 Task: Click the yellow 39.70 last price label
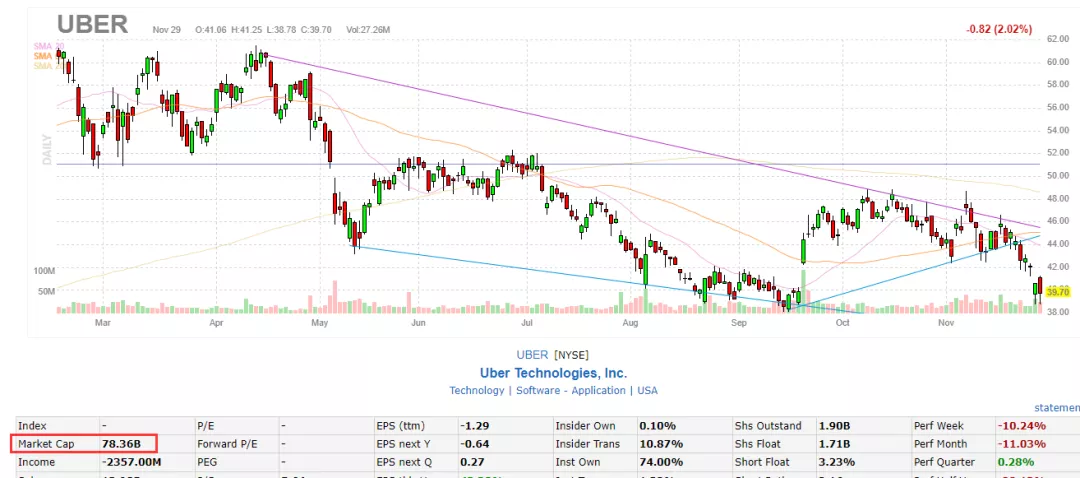tap(1057, 292)
